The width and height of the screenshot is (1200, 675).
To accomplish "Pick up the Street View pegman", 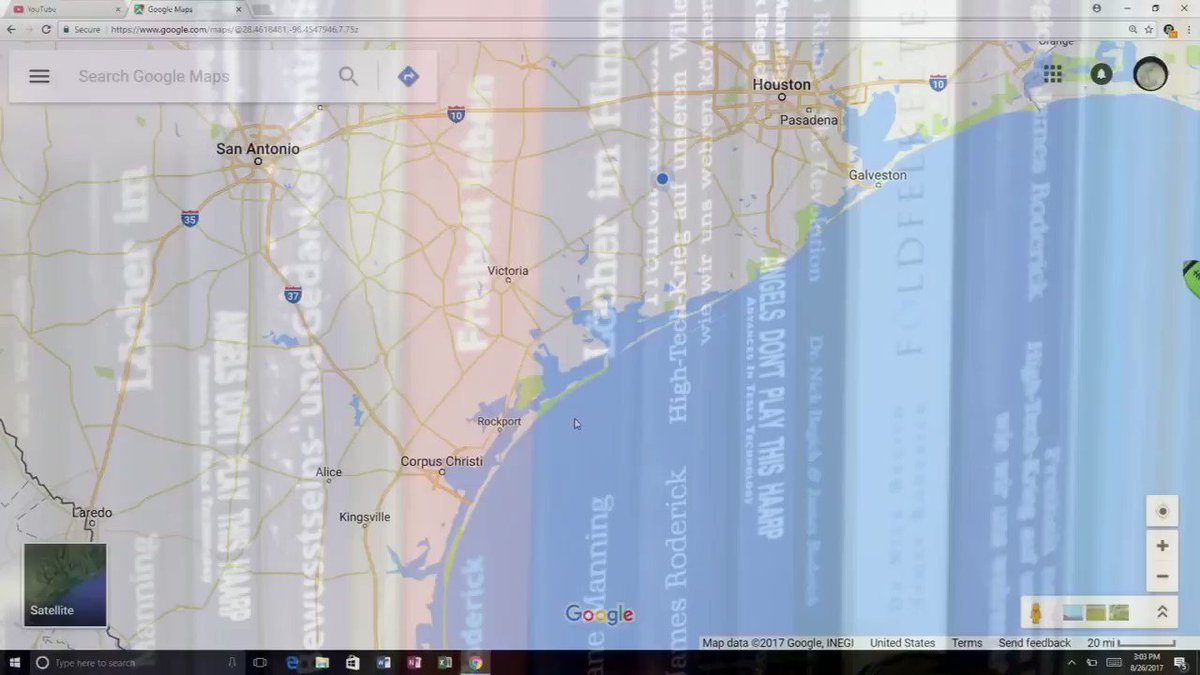I will click(1037, 612).
